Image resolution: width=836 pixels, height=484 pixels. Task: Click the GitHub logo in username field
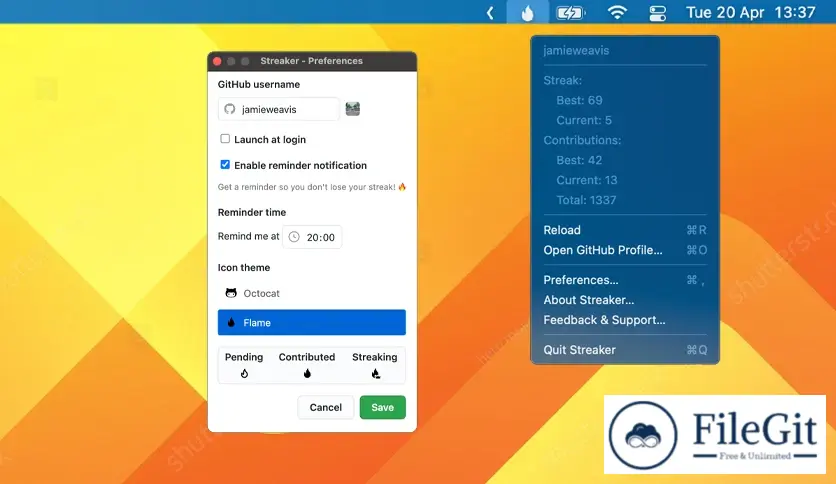[x=230, y=109]
